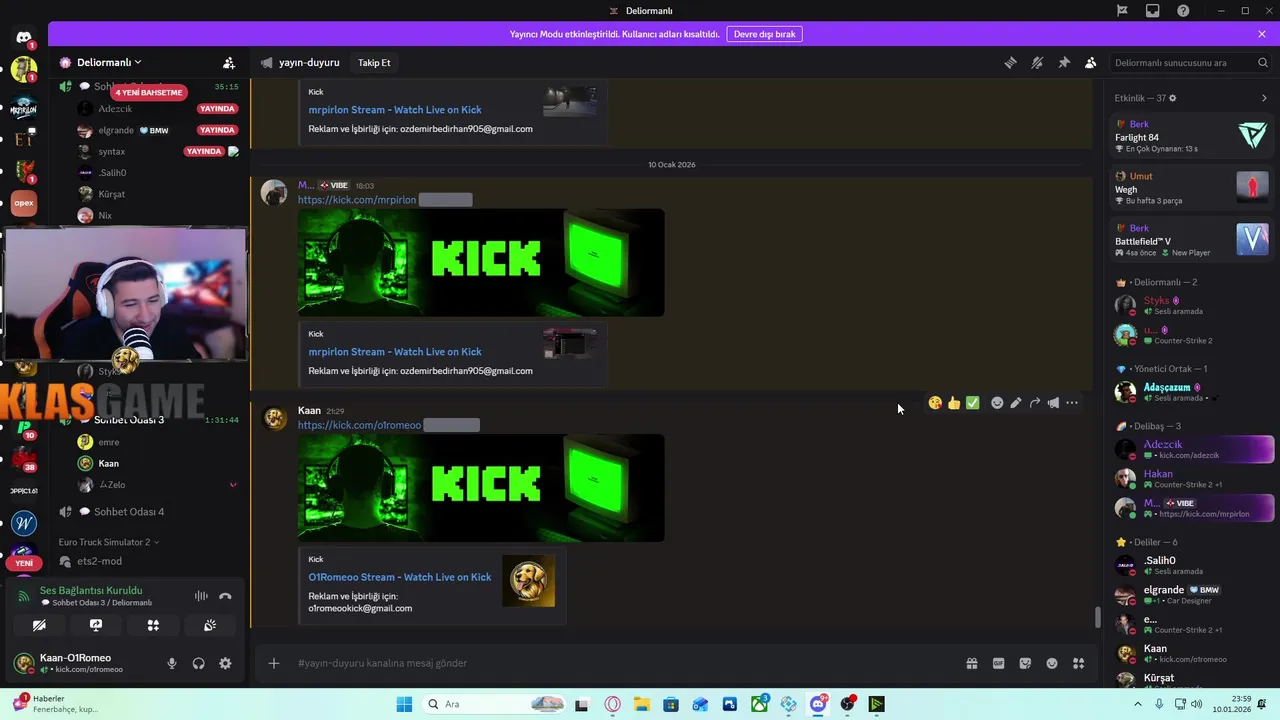Image resolution: width=1280 pixels, height=720 pixels.
Task: Open the emoji picker in message bar
Action: point(1052,663)
